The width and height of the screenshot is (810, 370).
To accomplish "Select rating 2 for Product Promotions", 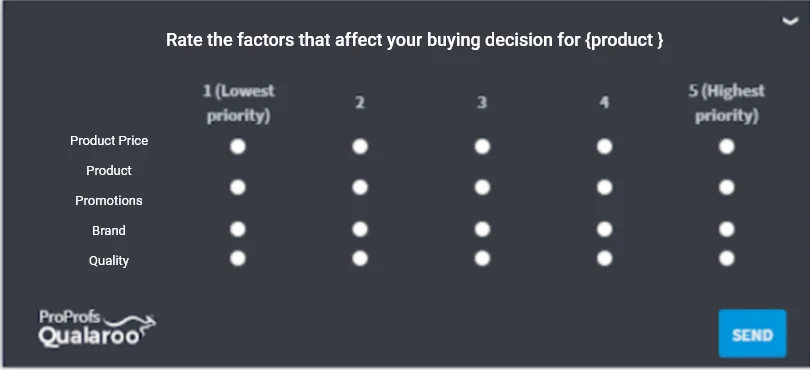I will point(360,187).
